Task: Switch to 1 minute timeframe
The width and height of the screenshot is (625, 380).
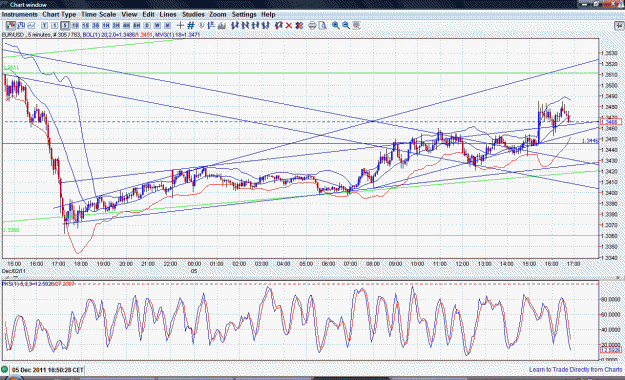Action: point(55,26)
